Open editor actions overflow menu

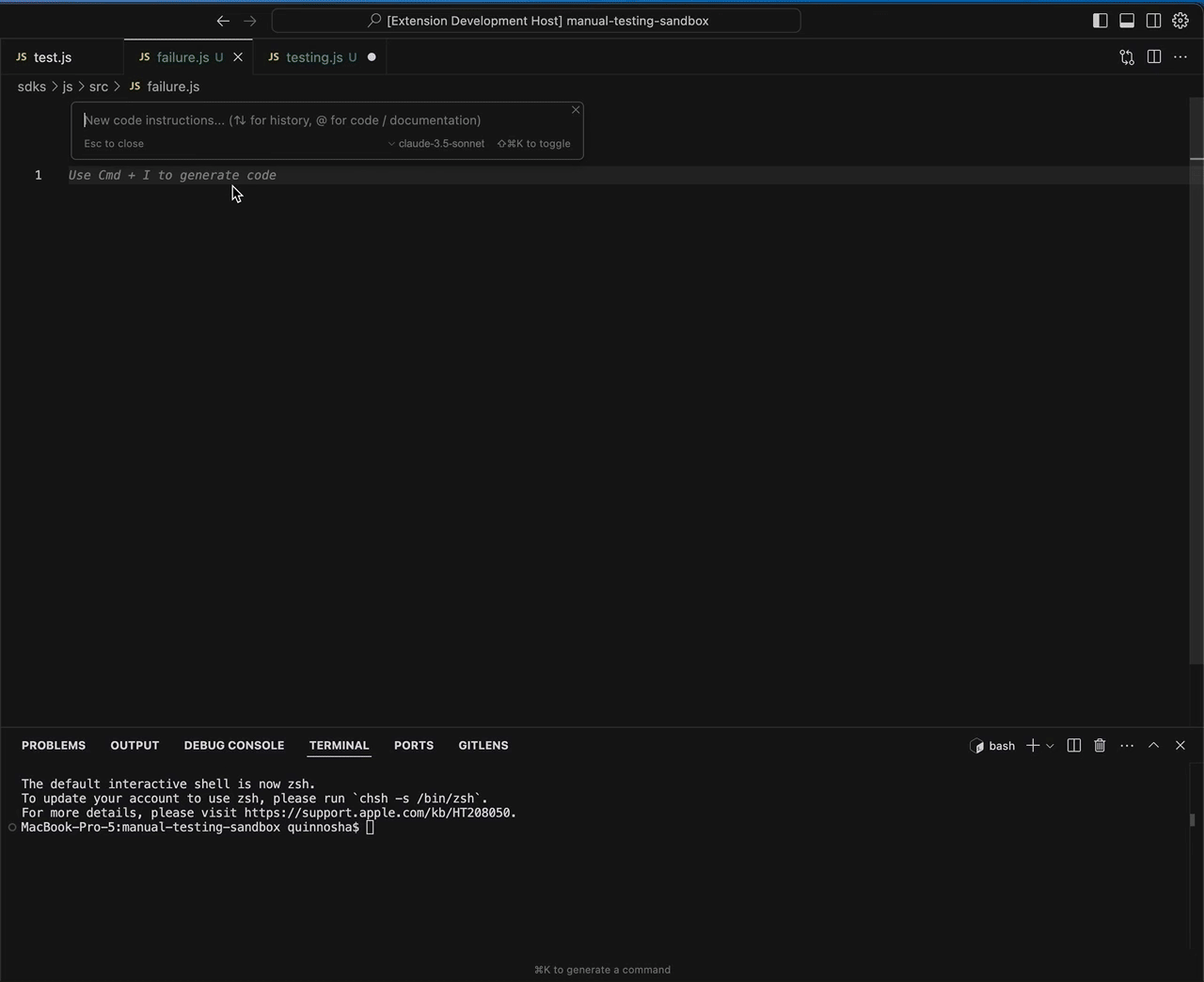point(1180,57)
